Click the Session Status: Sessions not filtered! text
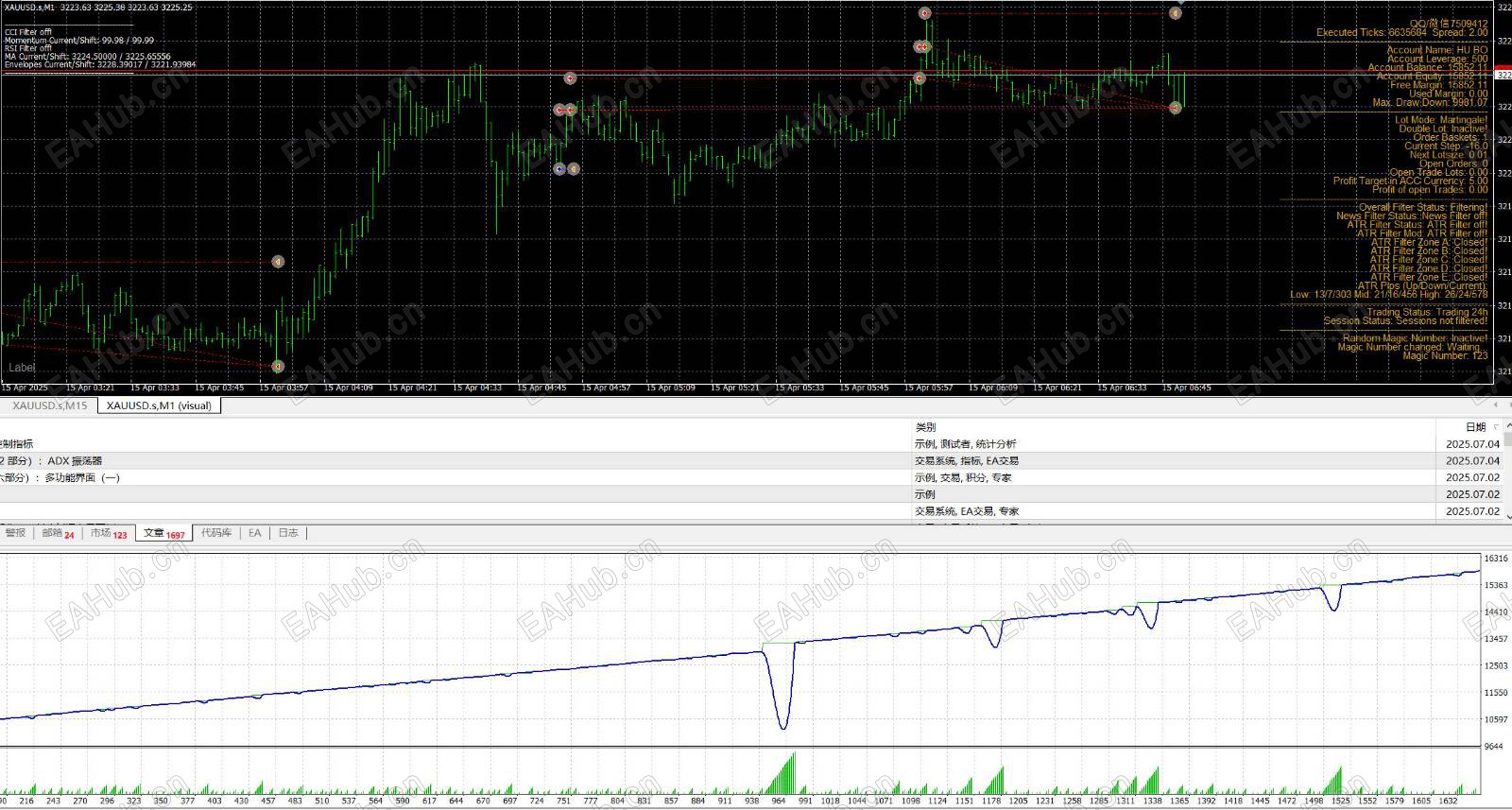Viewport: 1512px width, 810px height. (x=1405, y=321)
